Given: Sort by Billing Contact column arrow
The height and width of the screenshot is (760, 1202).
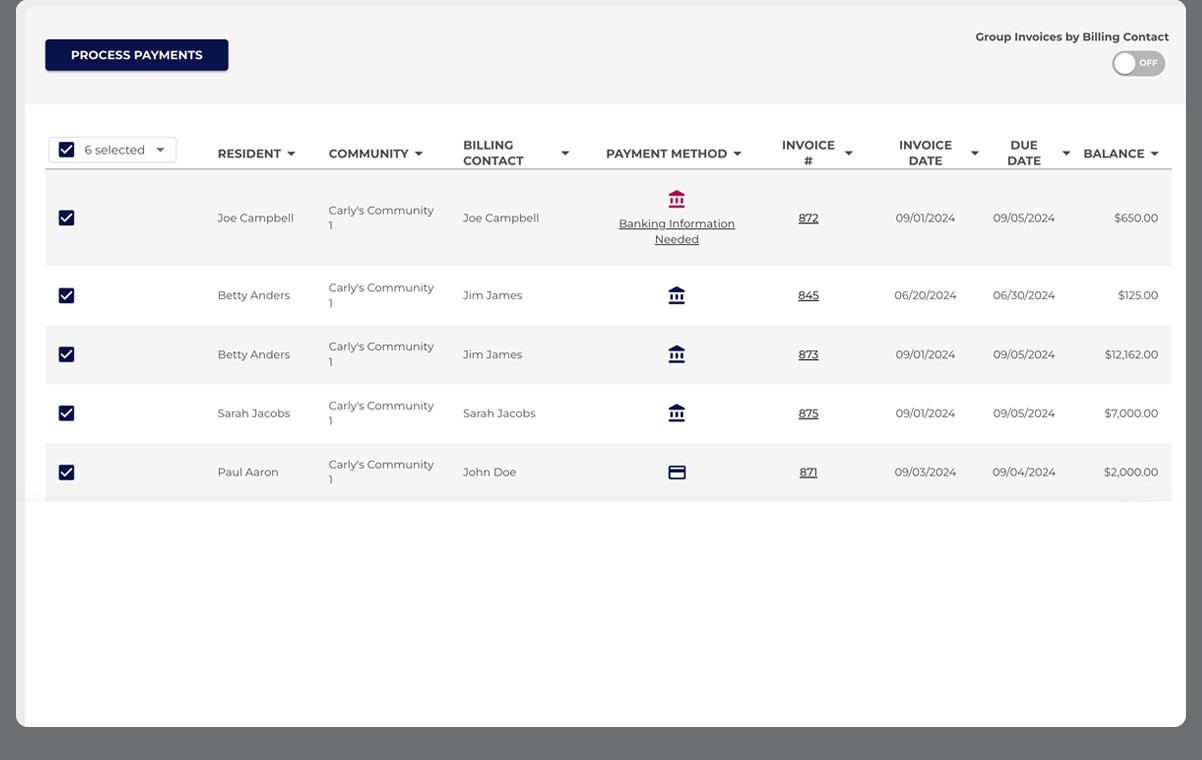Looking at the screenshot, I should tap(565, 154).
